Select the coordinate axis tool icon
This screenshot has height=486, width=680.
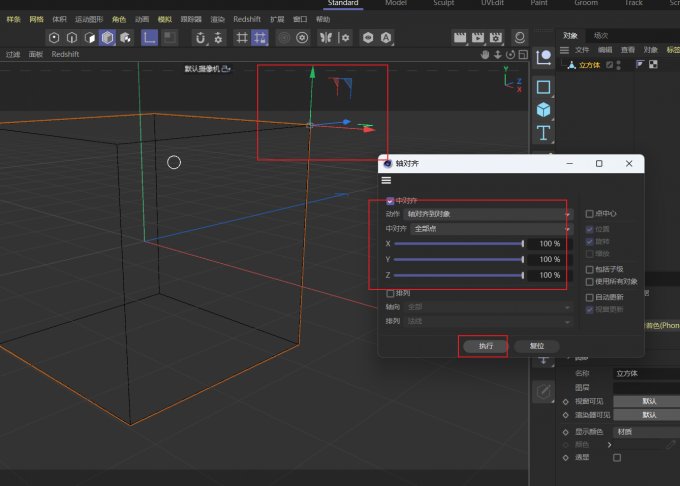pyautogui.click(x=543, y=57)
